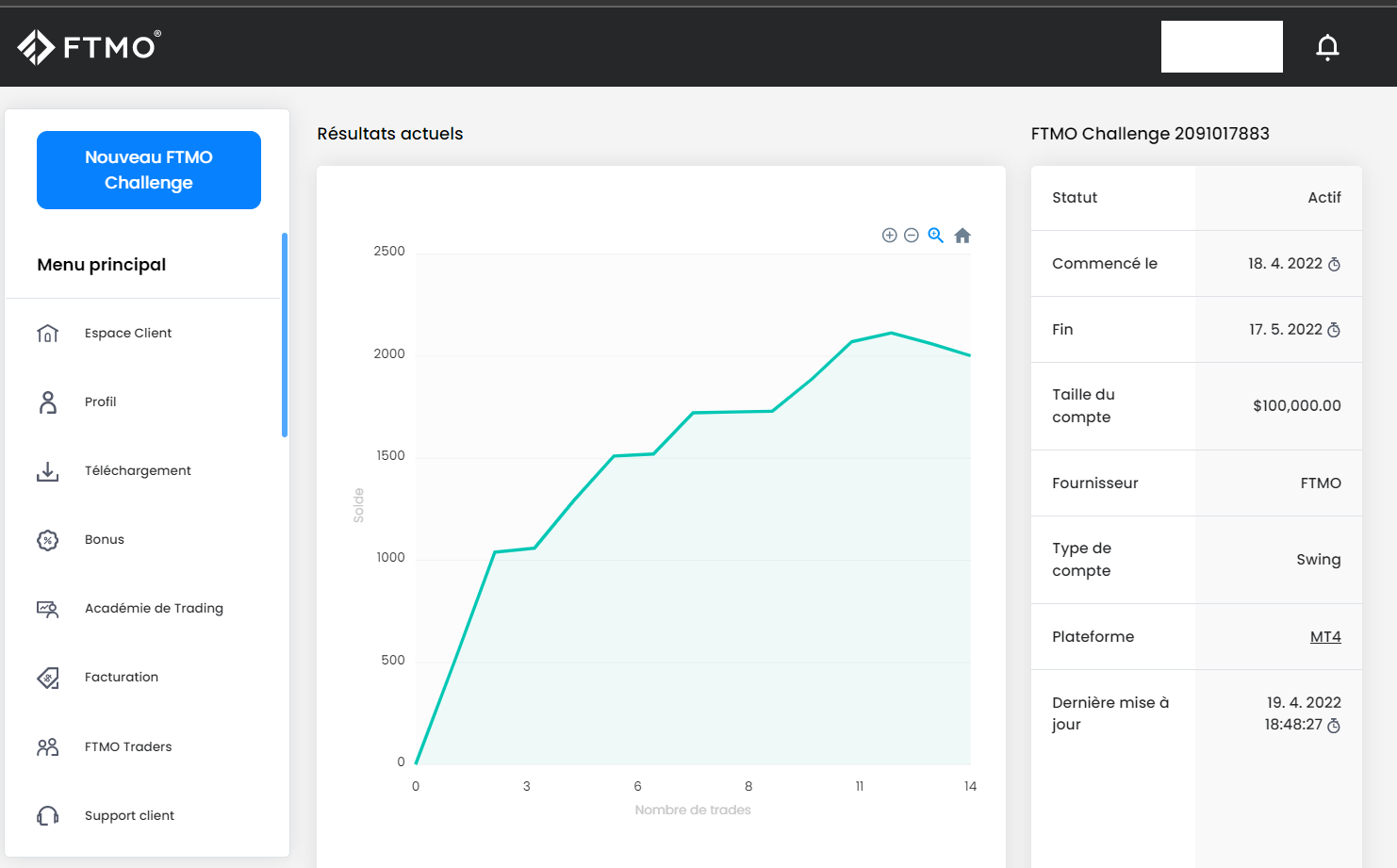1397x868 pixels.
Task: Open Académie de Trading page
Action: tap(154, 609)
